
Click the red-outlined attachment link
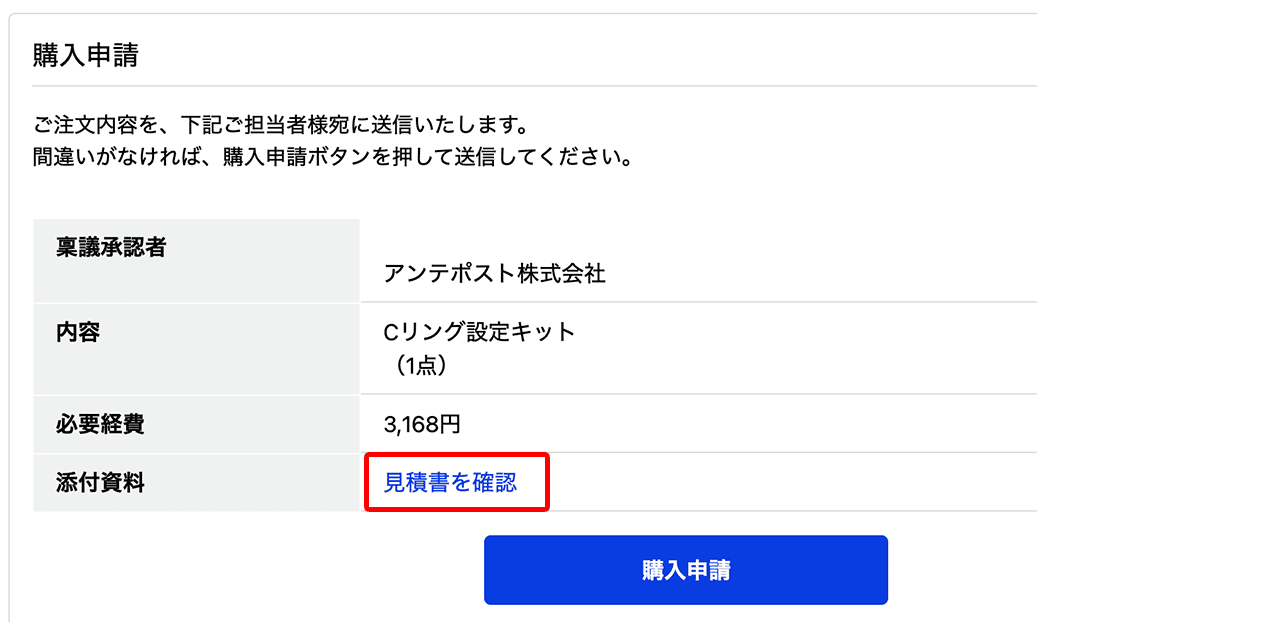tap(455, 481)
